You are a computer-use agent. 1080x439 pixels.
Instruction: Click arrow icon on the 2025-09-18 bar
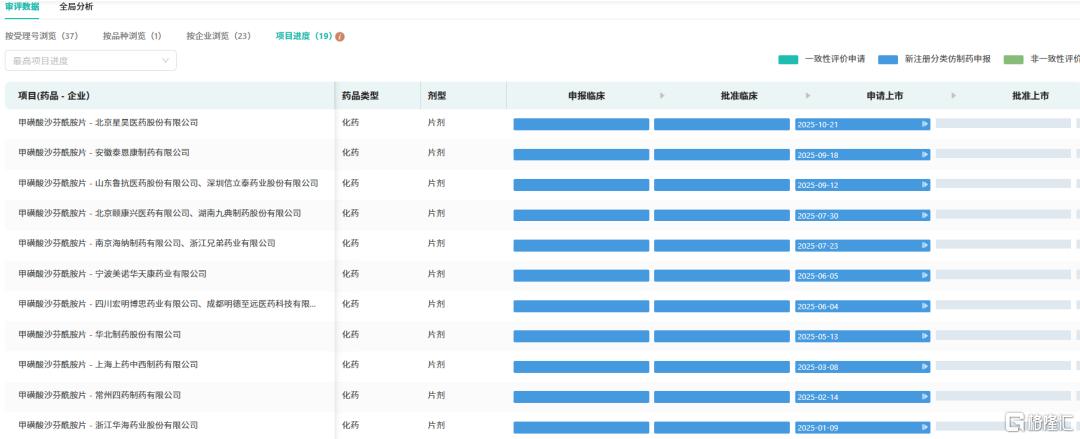coord(925,155)
